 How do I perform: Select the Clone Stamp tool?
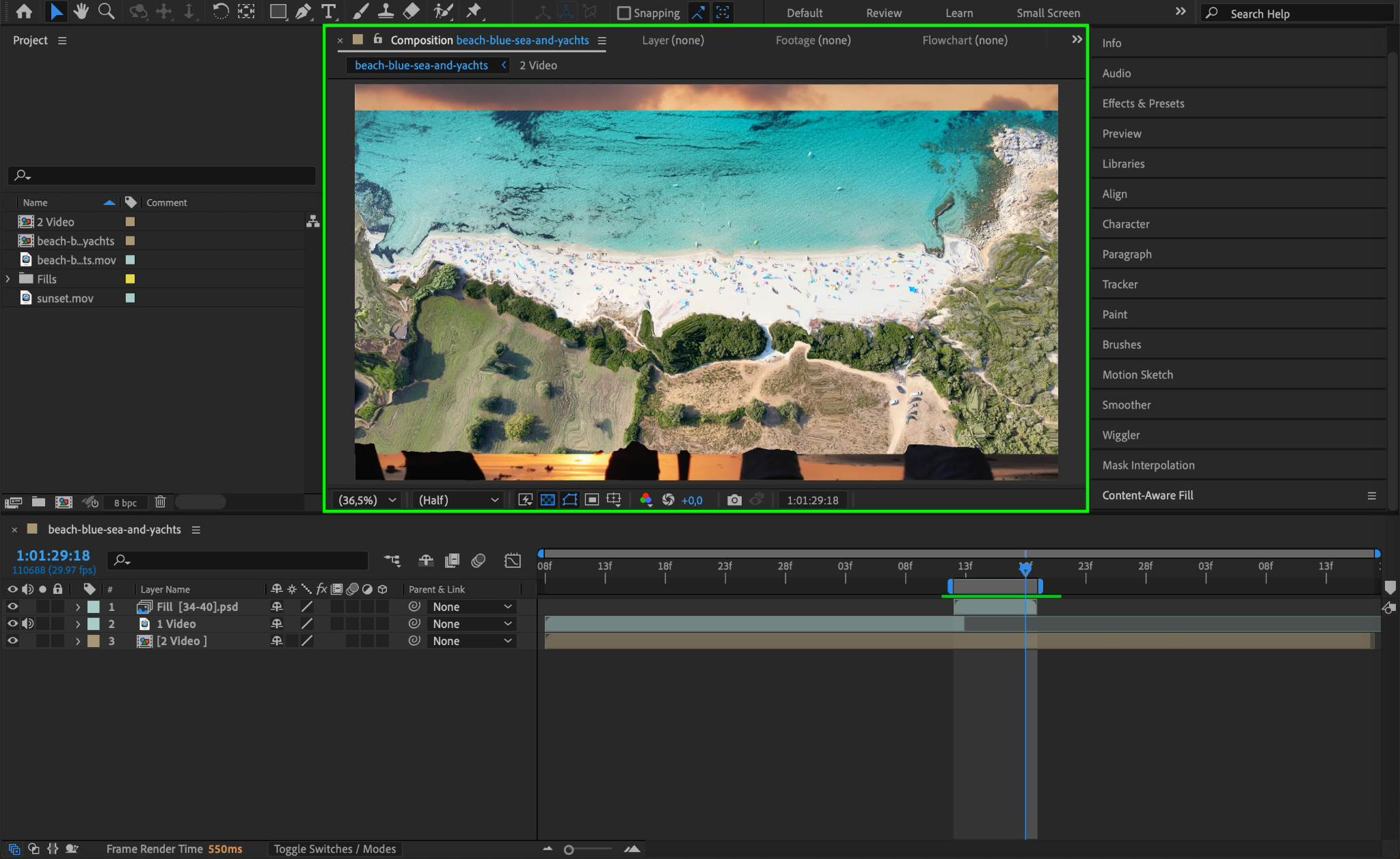386,12
